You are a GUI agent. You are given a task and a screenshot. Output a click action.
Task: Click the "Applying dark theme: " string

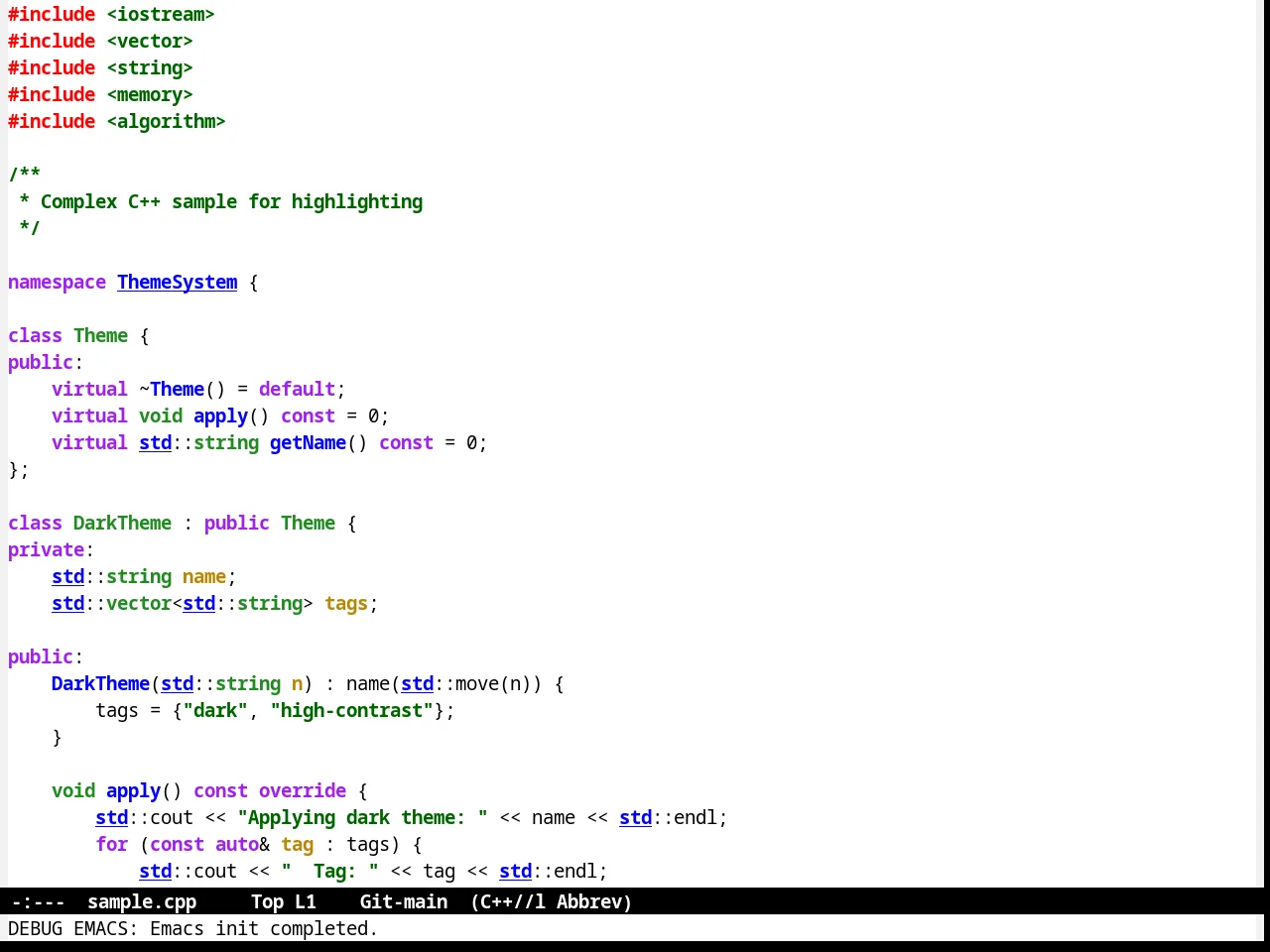[362, 817]
